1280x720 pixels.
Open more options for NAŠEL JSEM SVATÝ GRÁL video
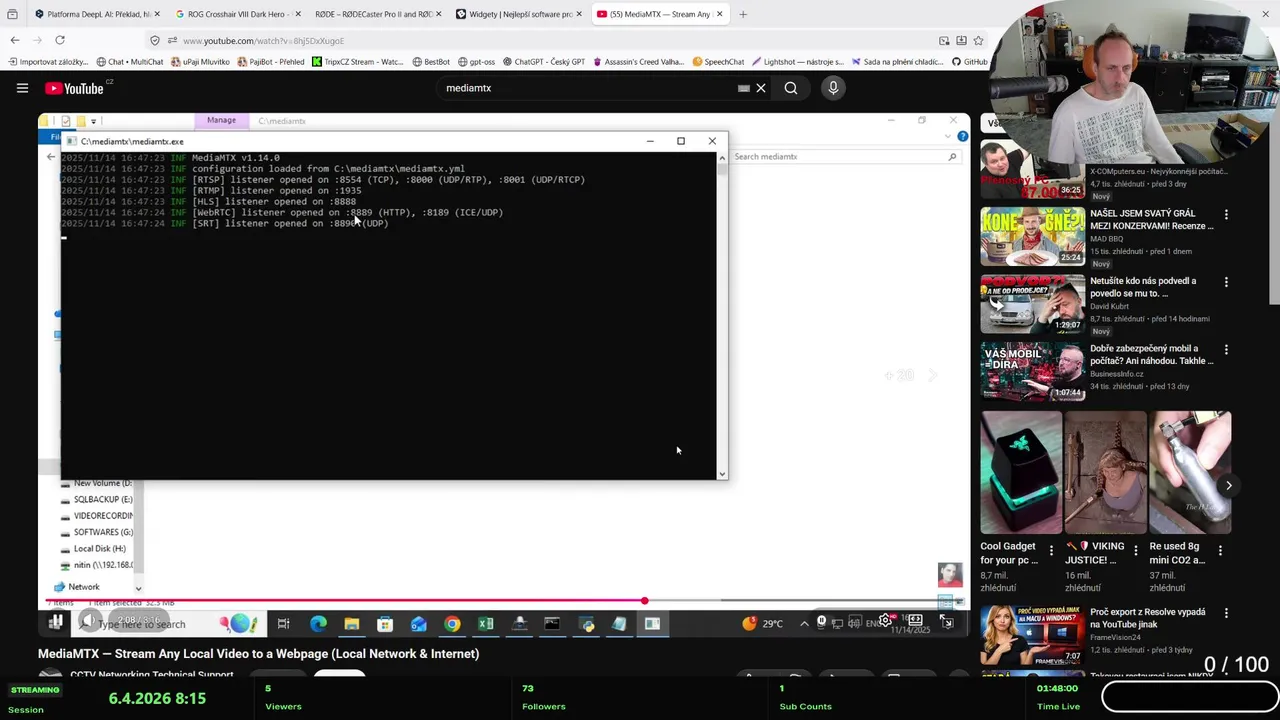pyautogui.click(x=1226, y=214)
